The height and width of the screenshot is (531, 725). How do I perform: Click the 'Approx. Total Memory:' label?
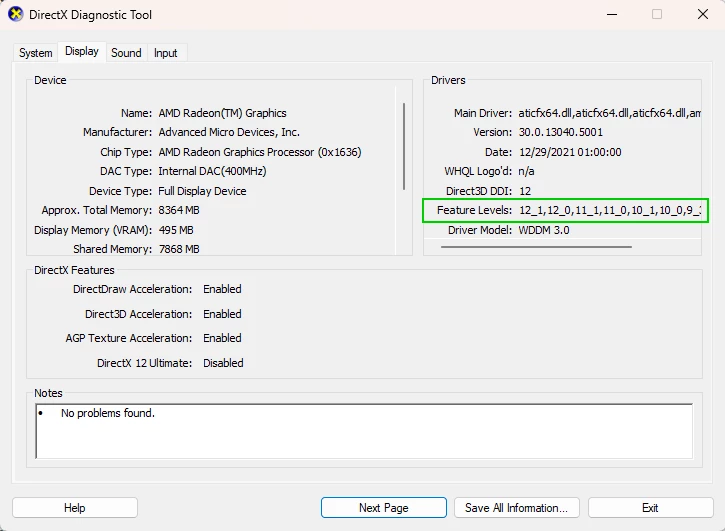tap(97, 210)
